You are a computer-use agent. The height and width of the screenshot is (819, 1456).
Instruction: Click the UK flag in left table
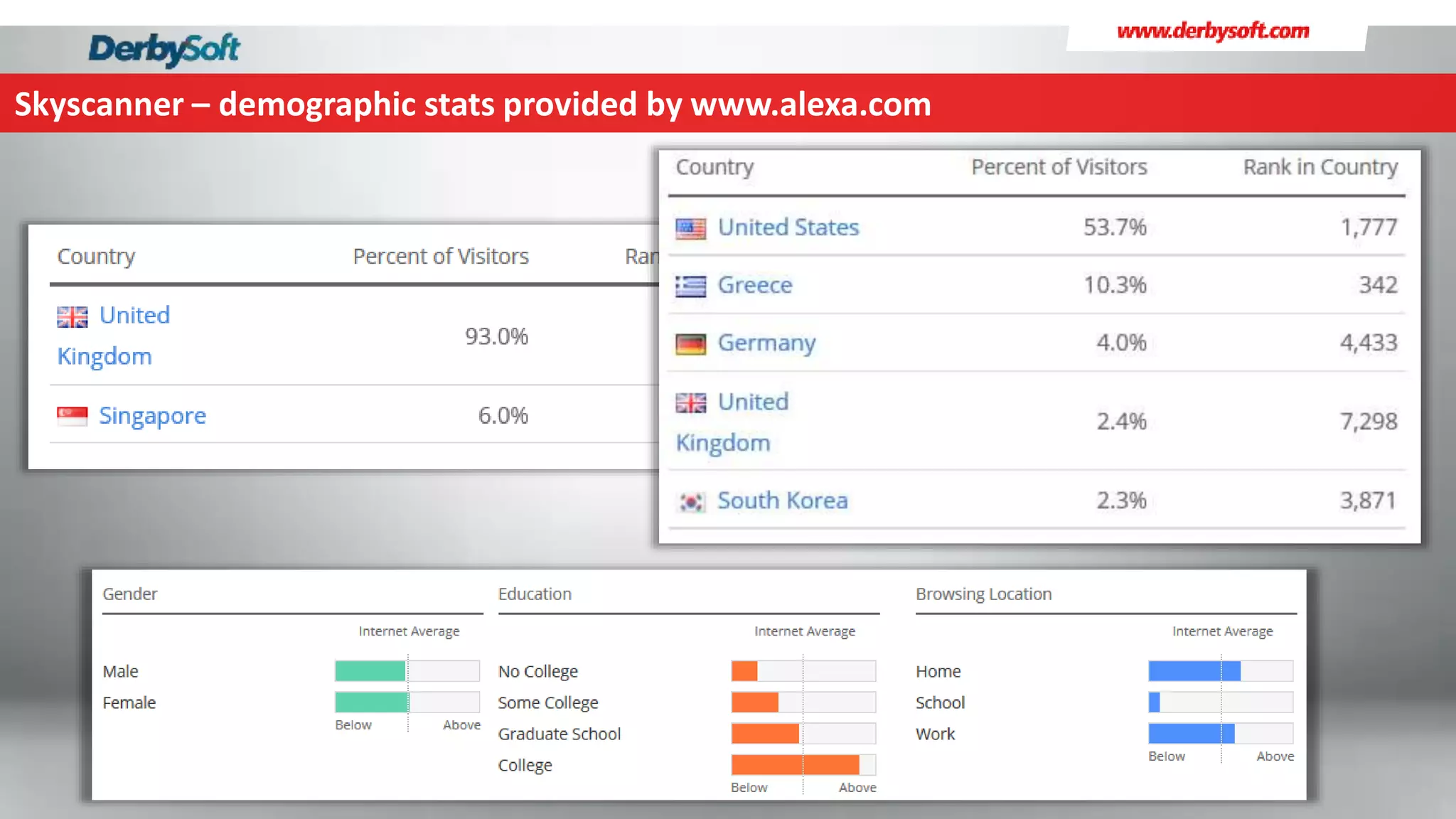(72, 316)
